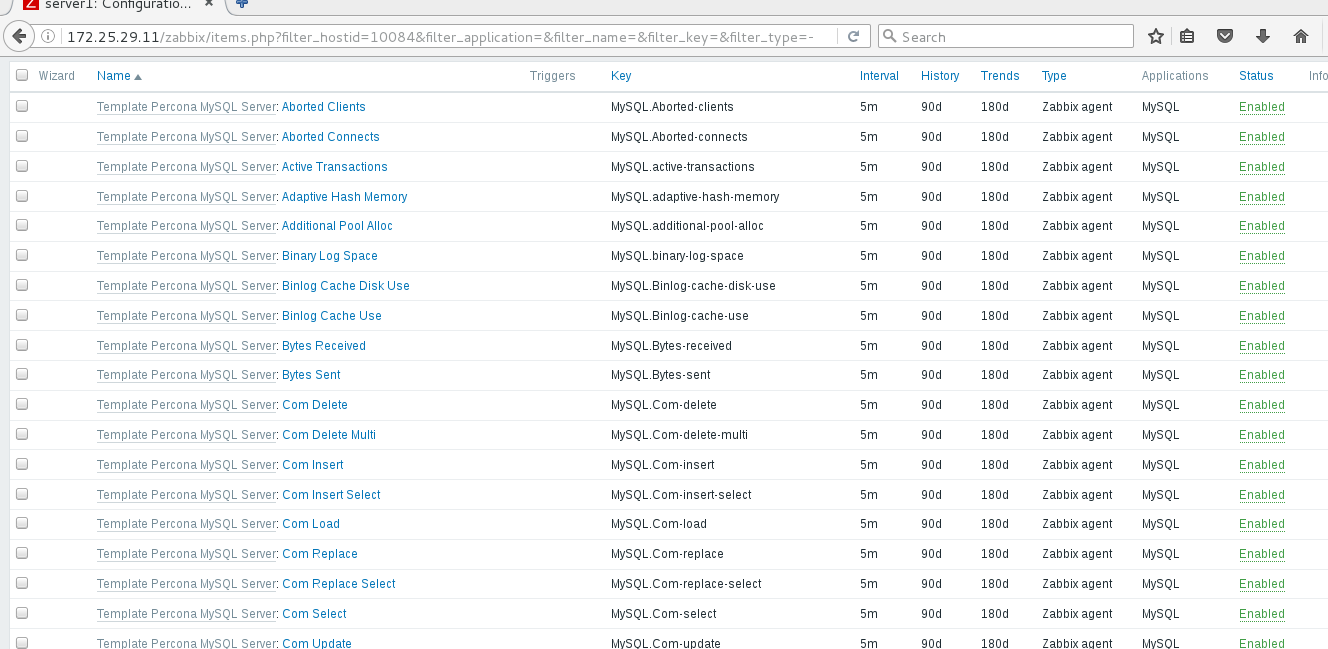
Task: Open a new tab with plus icon
Action: (x=242, y=4)
